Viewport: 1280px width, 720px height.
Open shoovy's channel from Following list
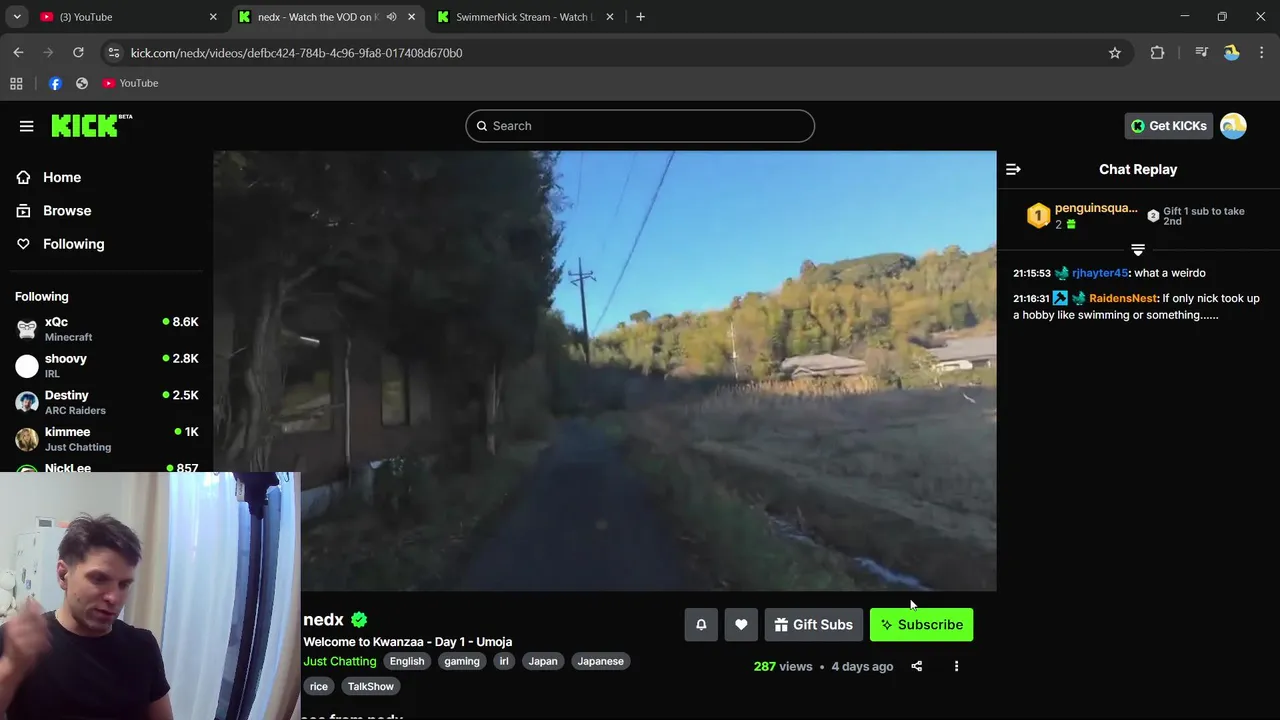click(x=106, y=366)
